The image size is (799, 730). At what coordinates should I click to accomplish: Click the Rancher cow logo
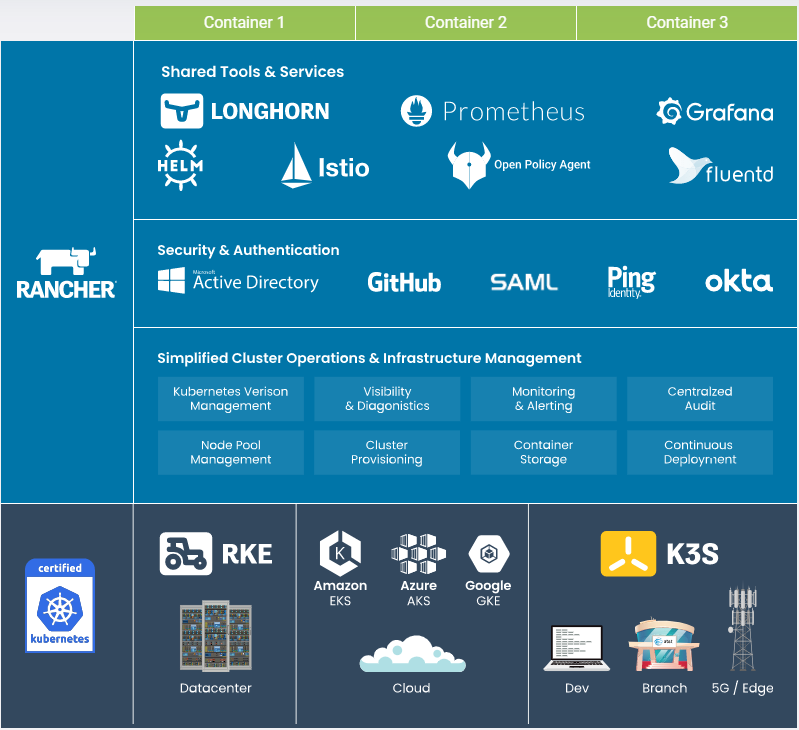(66, 261)
